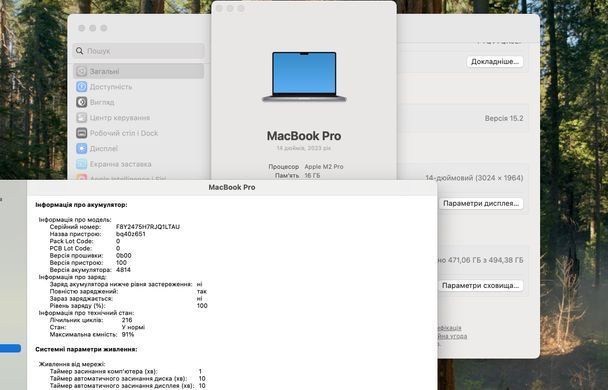The width and height of the screenshot is (608, 390).
Task: Click the 14-дюймовий (3024 × 1964) display text
Action: coord(474,178)
